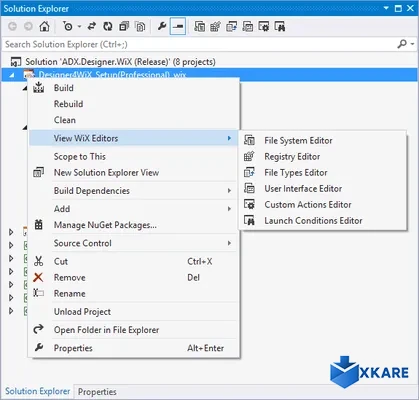Select the Solution 'ADX.Designer.WiX (Release)' node

[x=120, y=62]
